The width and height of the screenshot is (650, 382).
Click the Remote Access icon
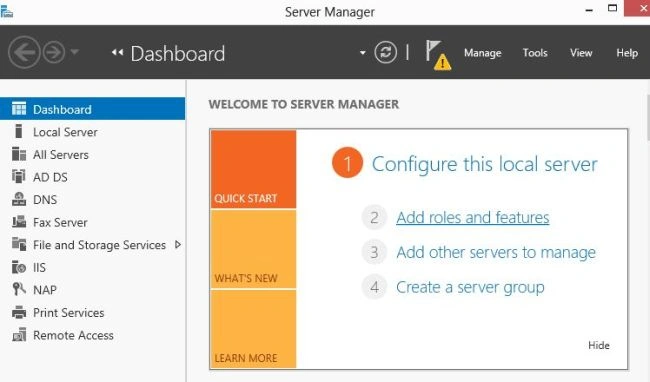click(19, 335)
